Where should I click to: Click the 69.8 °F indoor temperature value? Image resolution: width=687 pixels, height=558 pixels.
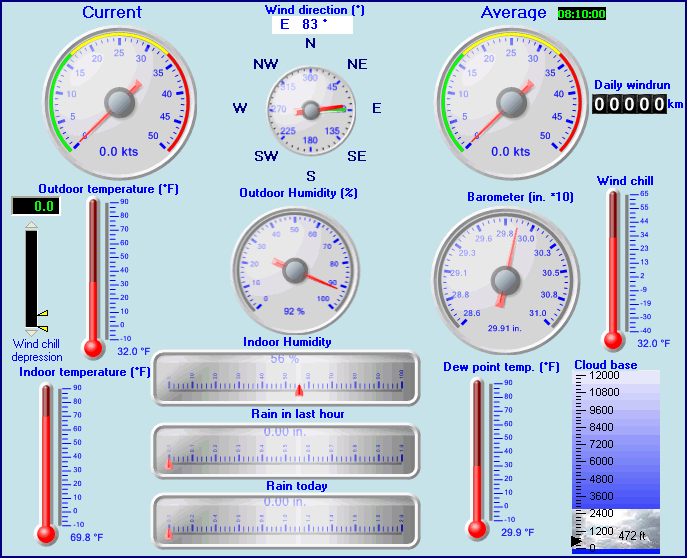[87, 537]
